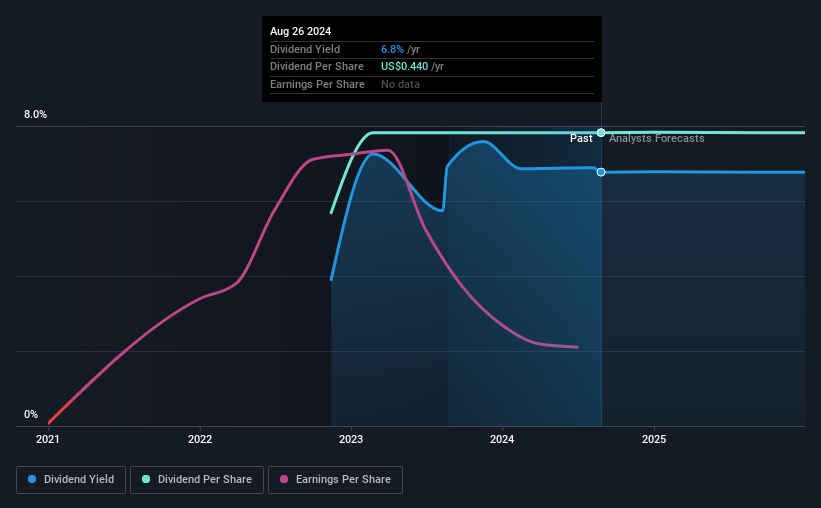Click 'Dividend Yield' row label in tooltip
This screenshot has height=508, width=821.
click(x=305, y=49)
